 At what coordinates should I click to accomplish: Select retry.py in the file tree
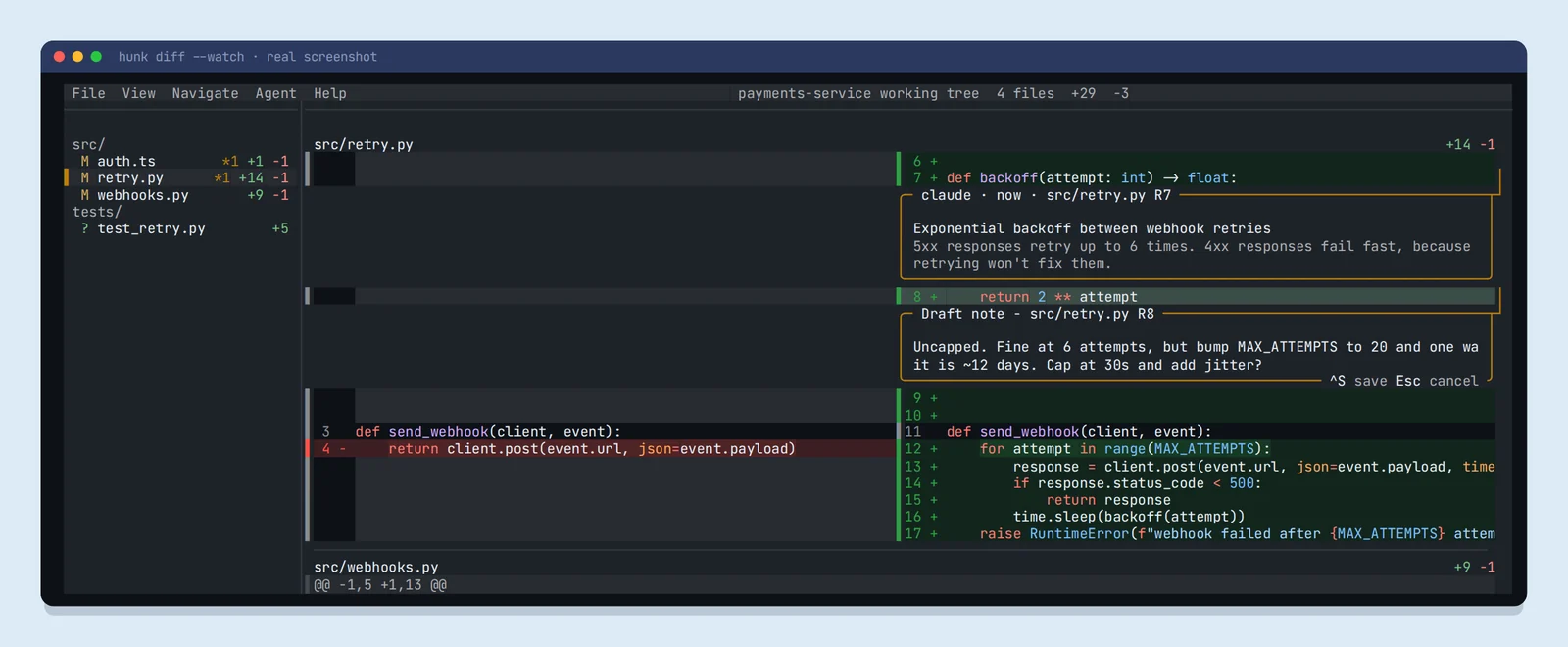tap(130, 177)
